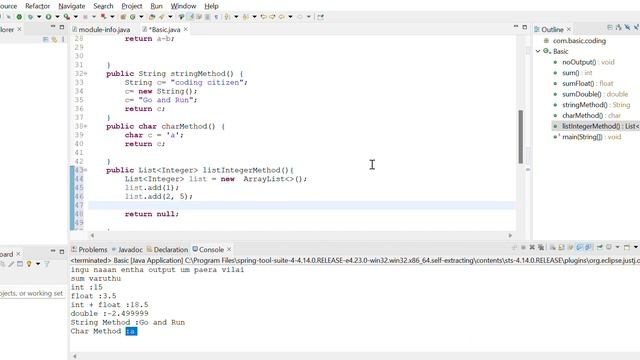Collapse the Basic class node in Outline
This screenshot has width=640, height=360.
(538, 51)
